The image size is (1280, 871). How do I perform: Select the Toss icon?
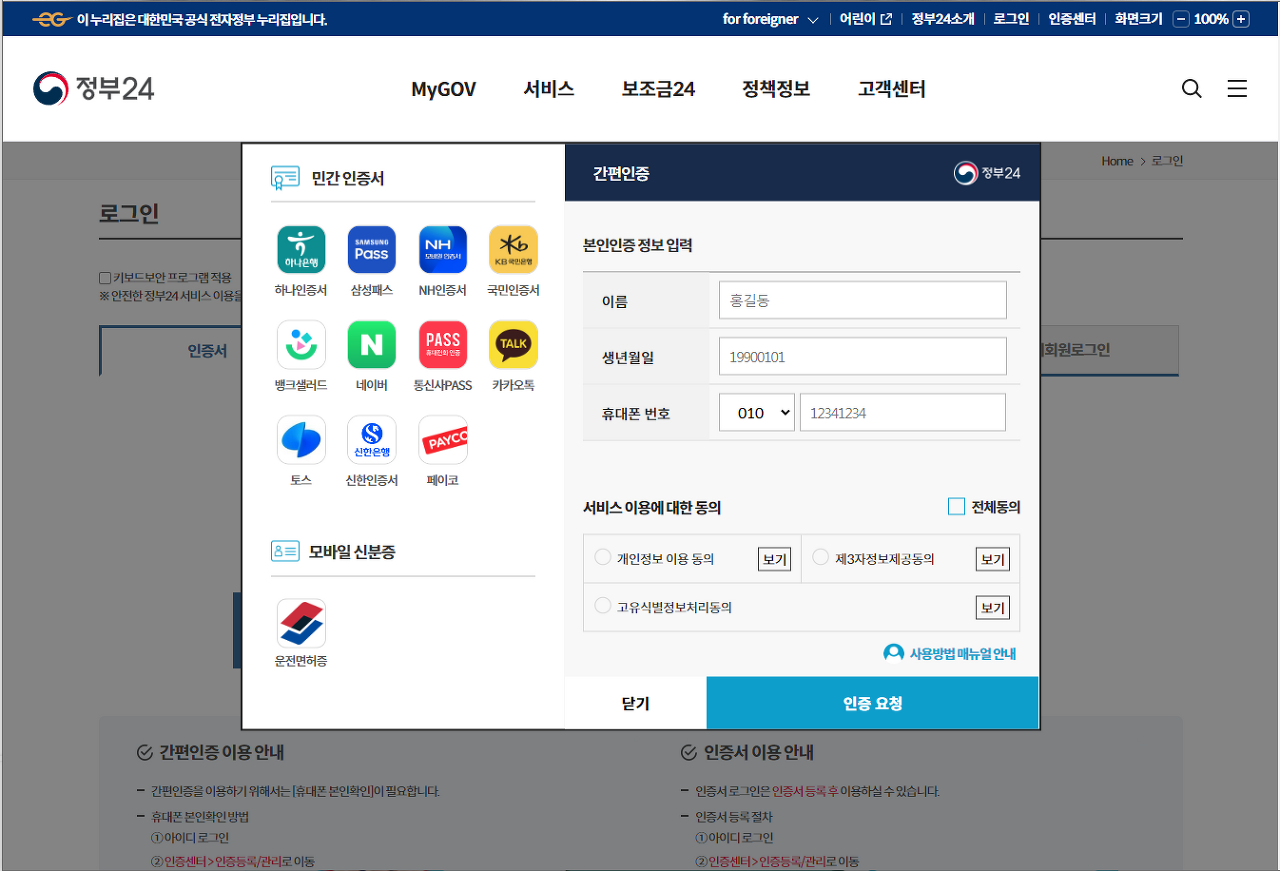(301, 440)
